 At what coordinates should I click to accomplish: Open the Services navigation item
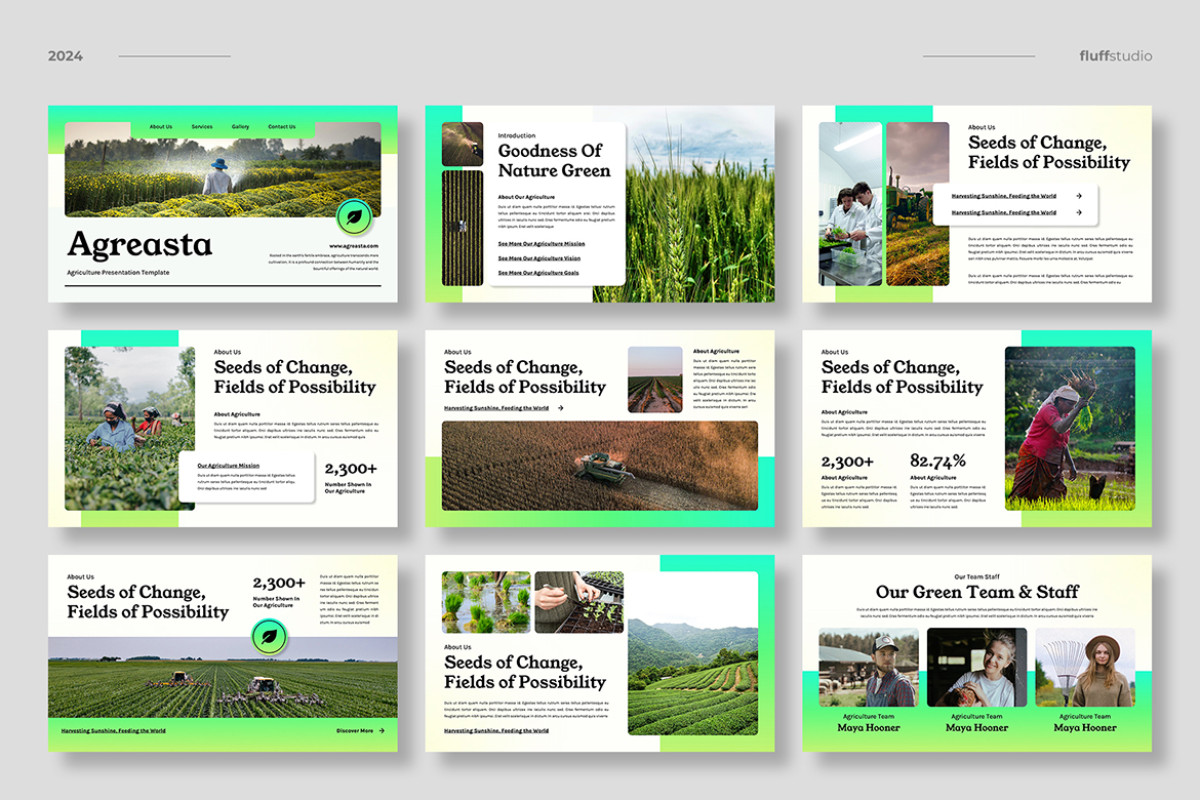[x=203, y=127]
